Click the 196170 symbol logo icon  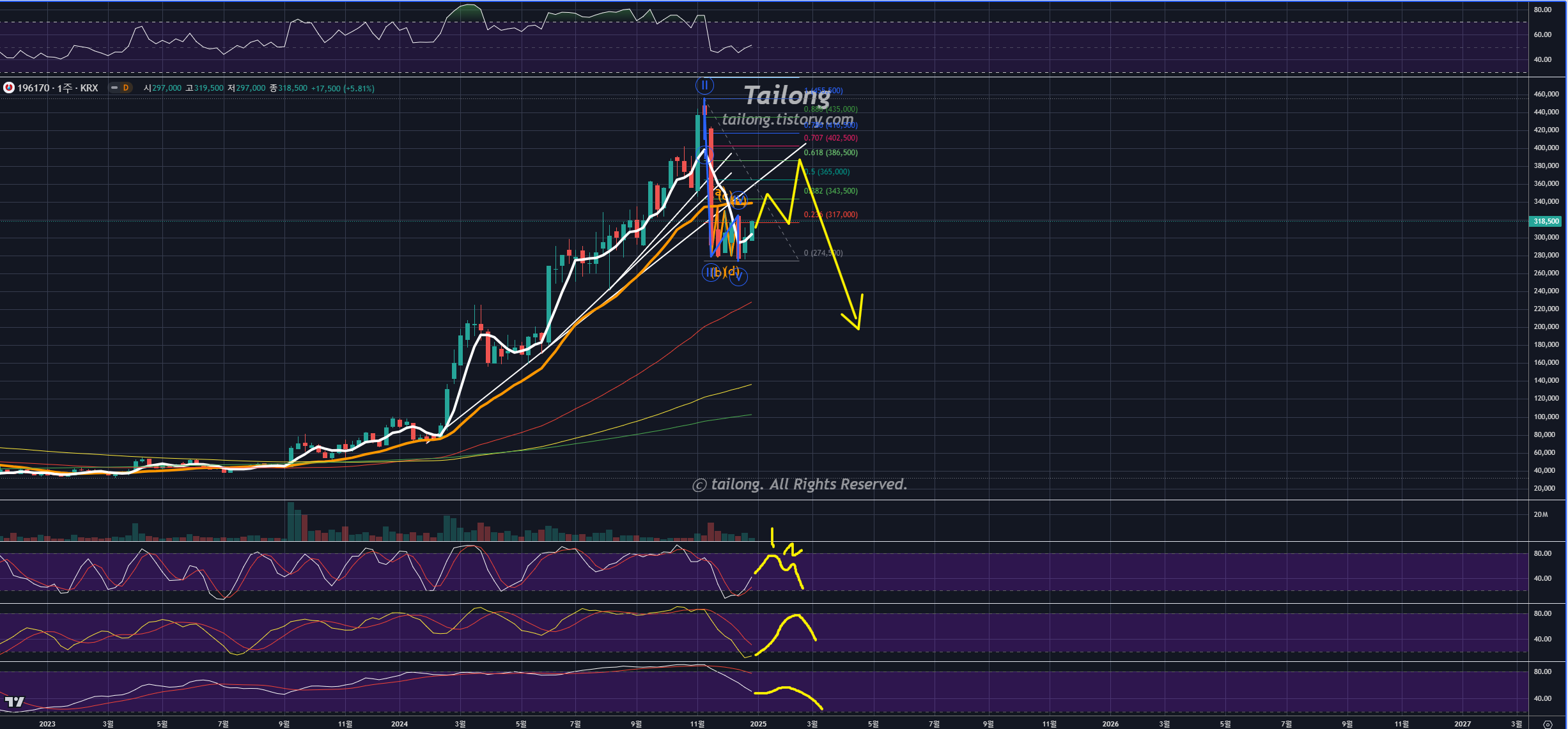9,88
